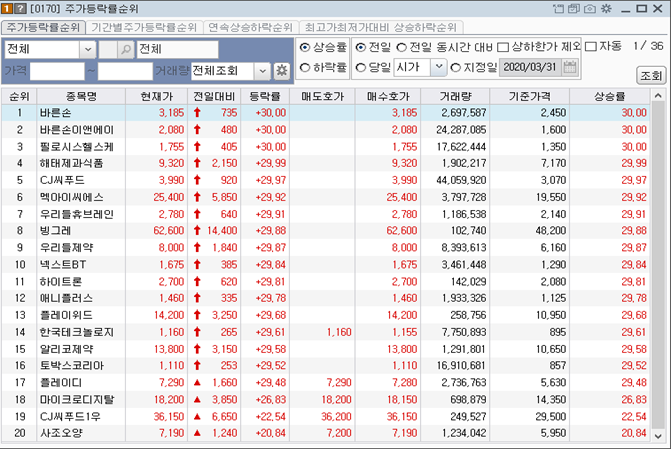Switch to 연속상승하락순위 tab
The image size is (671, 449).
coord(250,27)
